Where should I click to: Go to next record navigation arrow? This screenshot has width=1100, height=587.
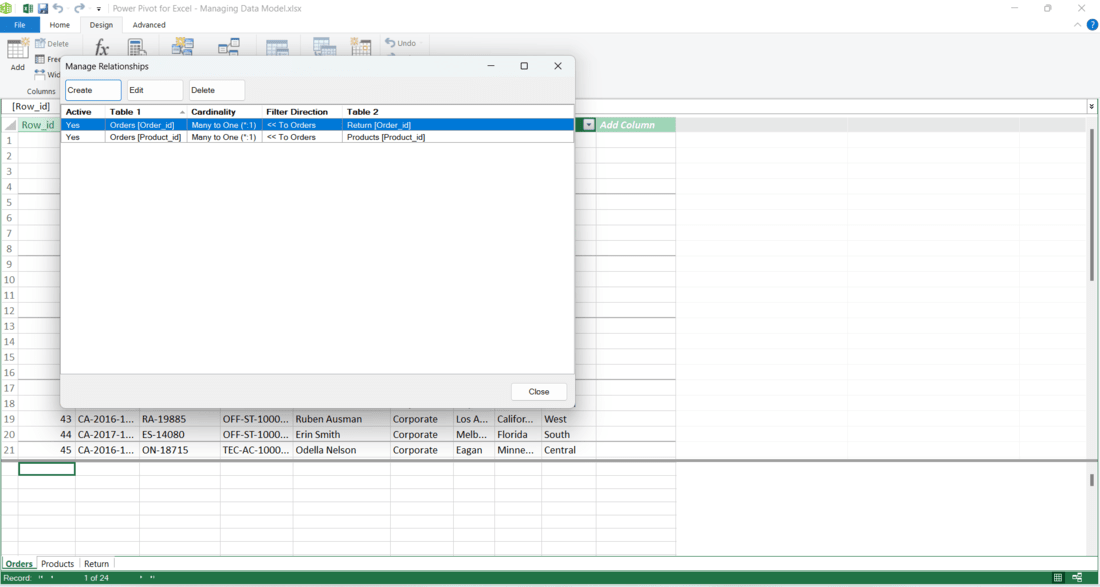click(142, 578)
